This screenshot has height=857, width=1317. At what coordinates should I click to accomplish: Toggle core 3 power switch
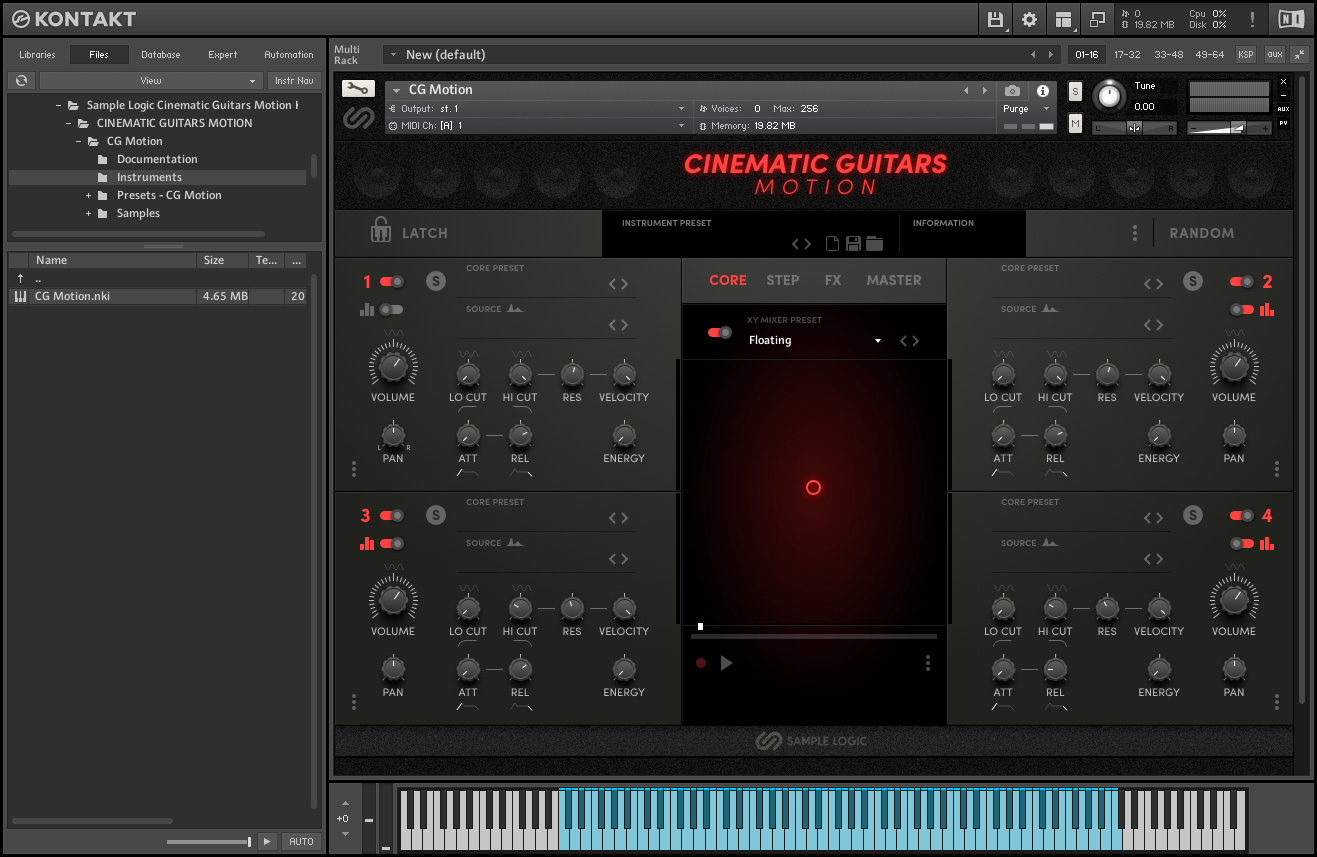392,516
